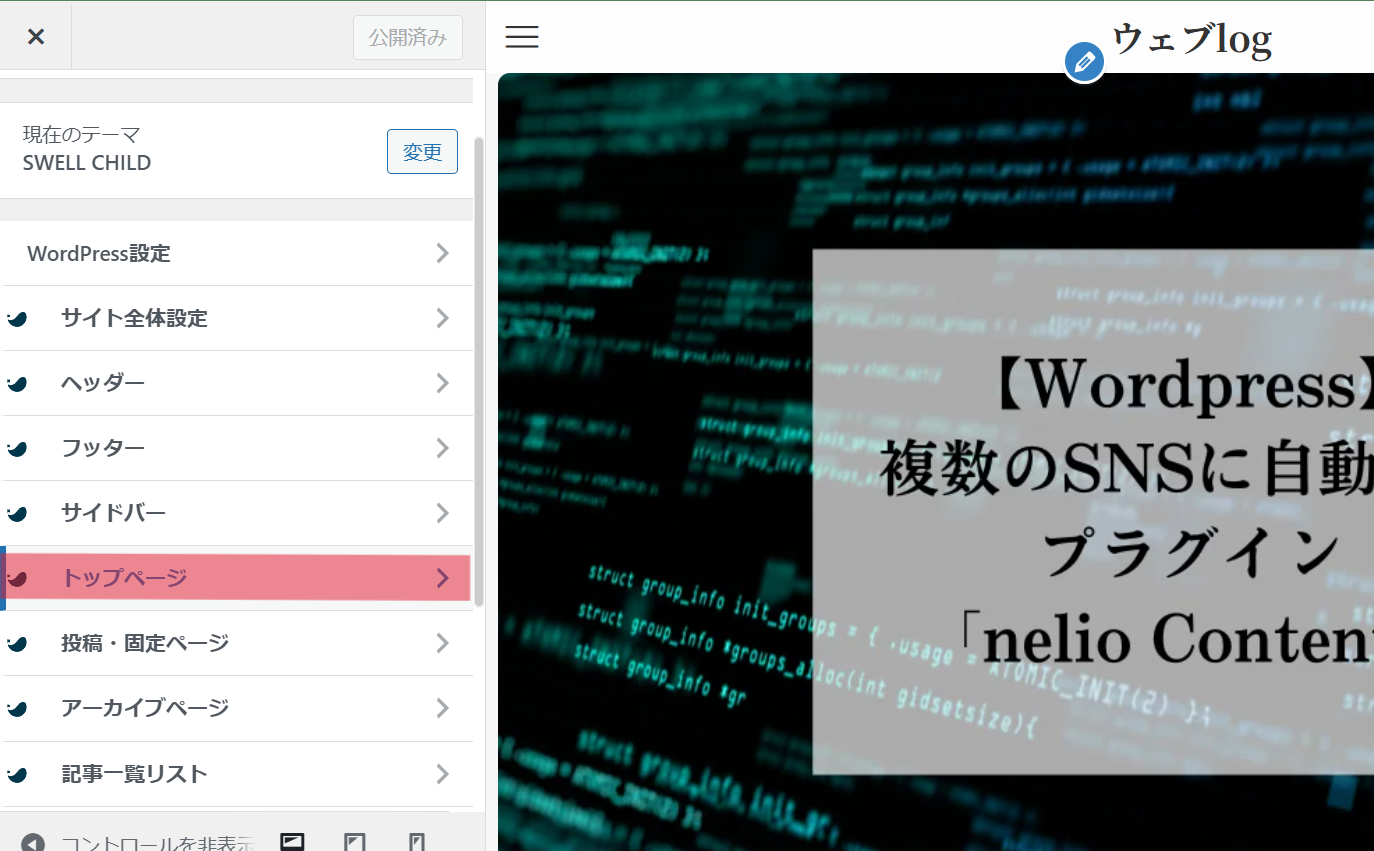Screen dimensions: 1374x851
Task: Expand フッター using its chevron arrow
Action: [x=443, y=448]
